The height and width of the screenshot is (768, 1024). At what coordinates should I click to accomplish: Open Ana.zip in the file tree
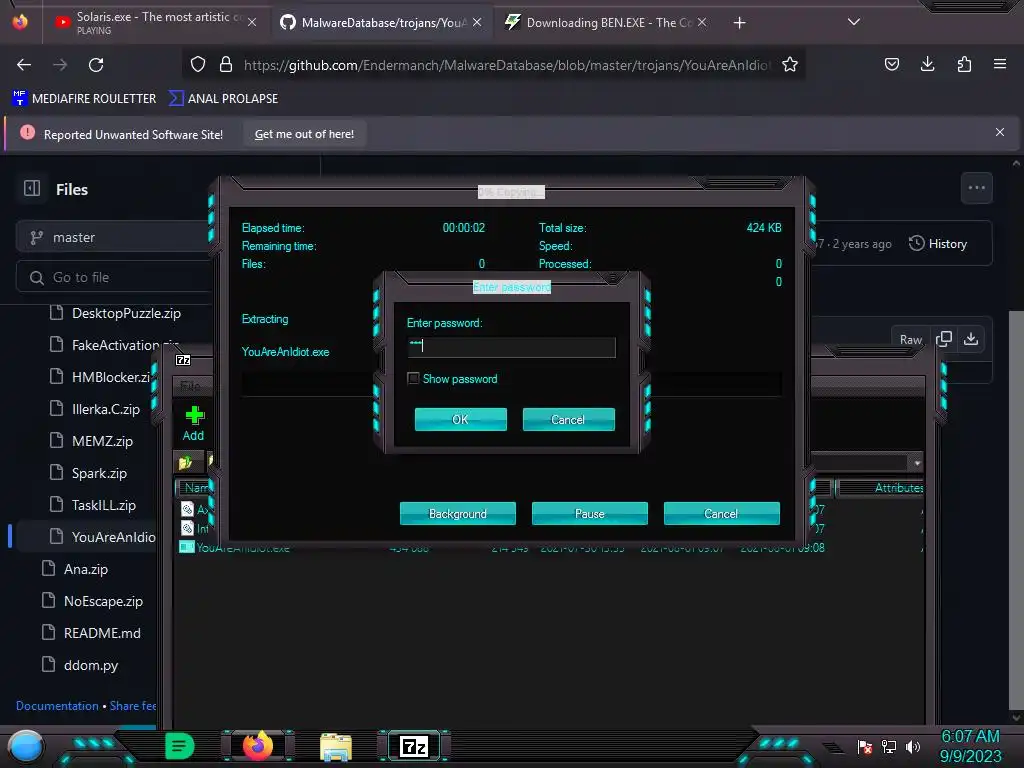[x=86, y=569]
